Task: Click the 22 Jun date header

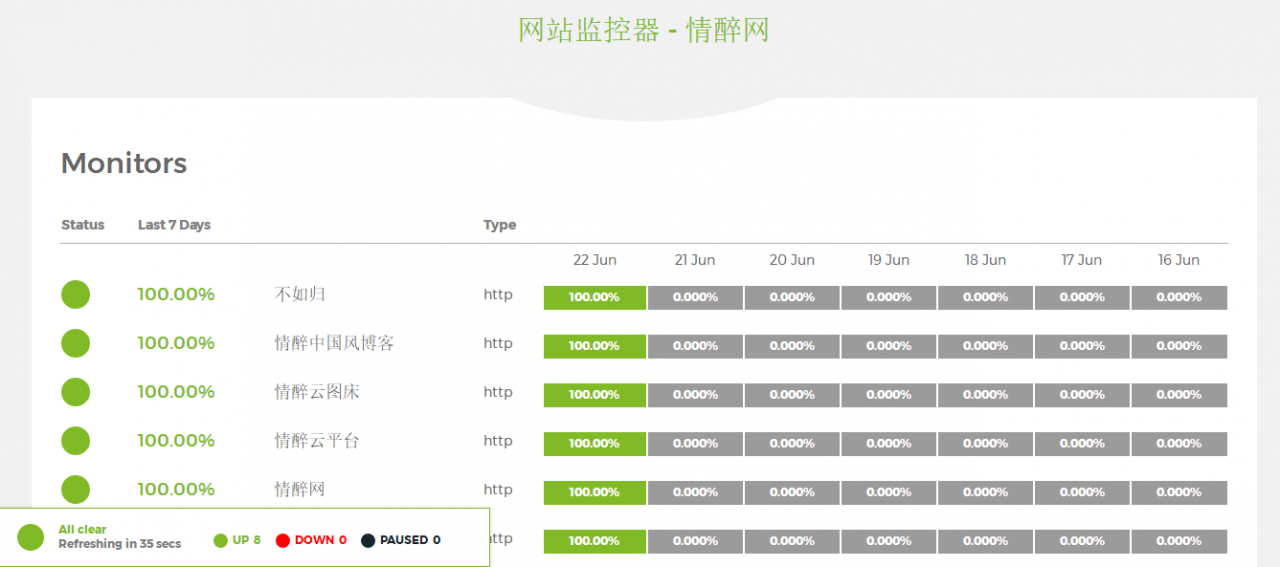Action: tap(595, 260)
